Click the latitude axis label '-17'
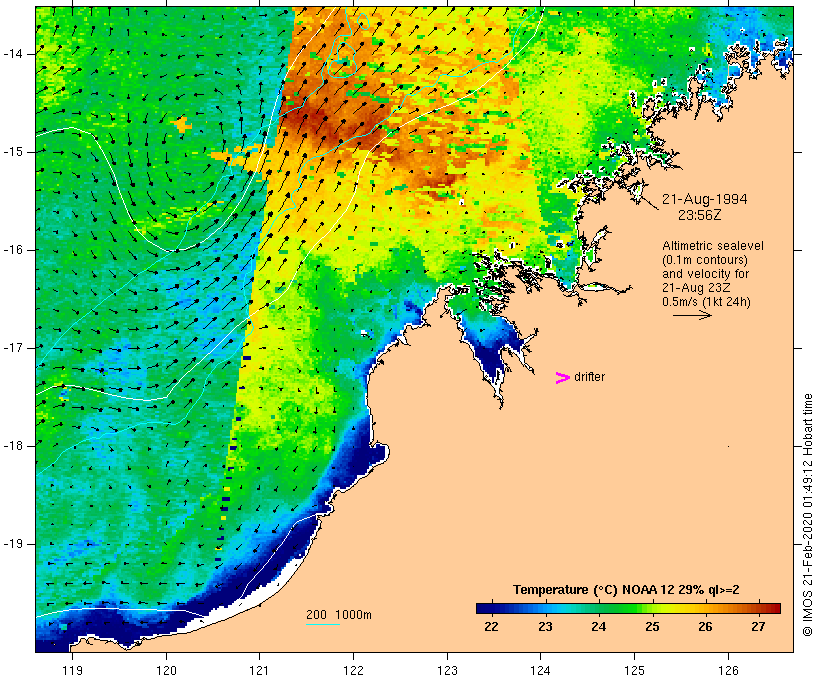 [13, 348]
